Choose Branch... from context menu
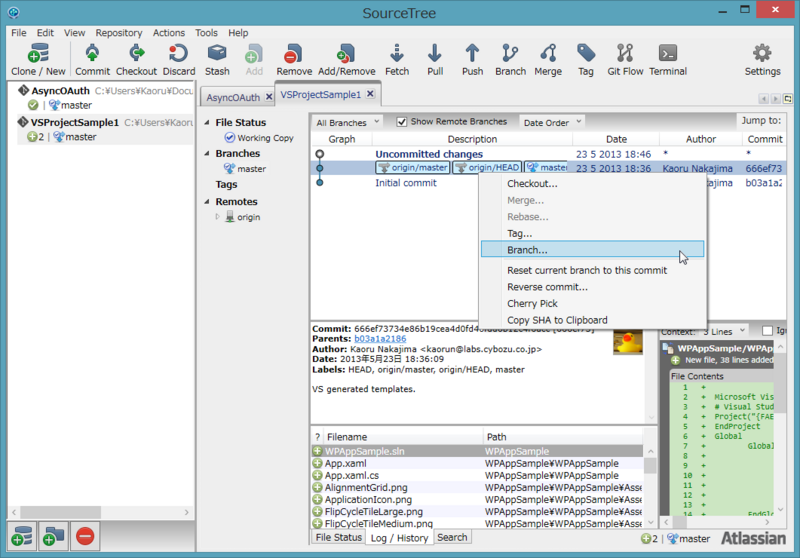800x558 pixels. [592, 249]
